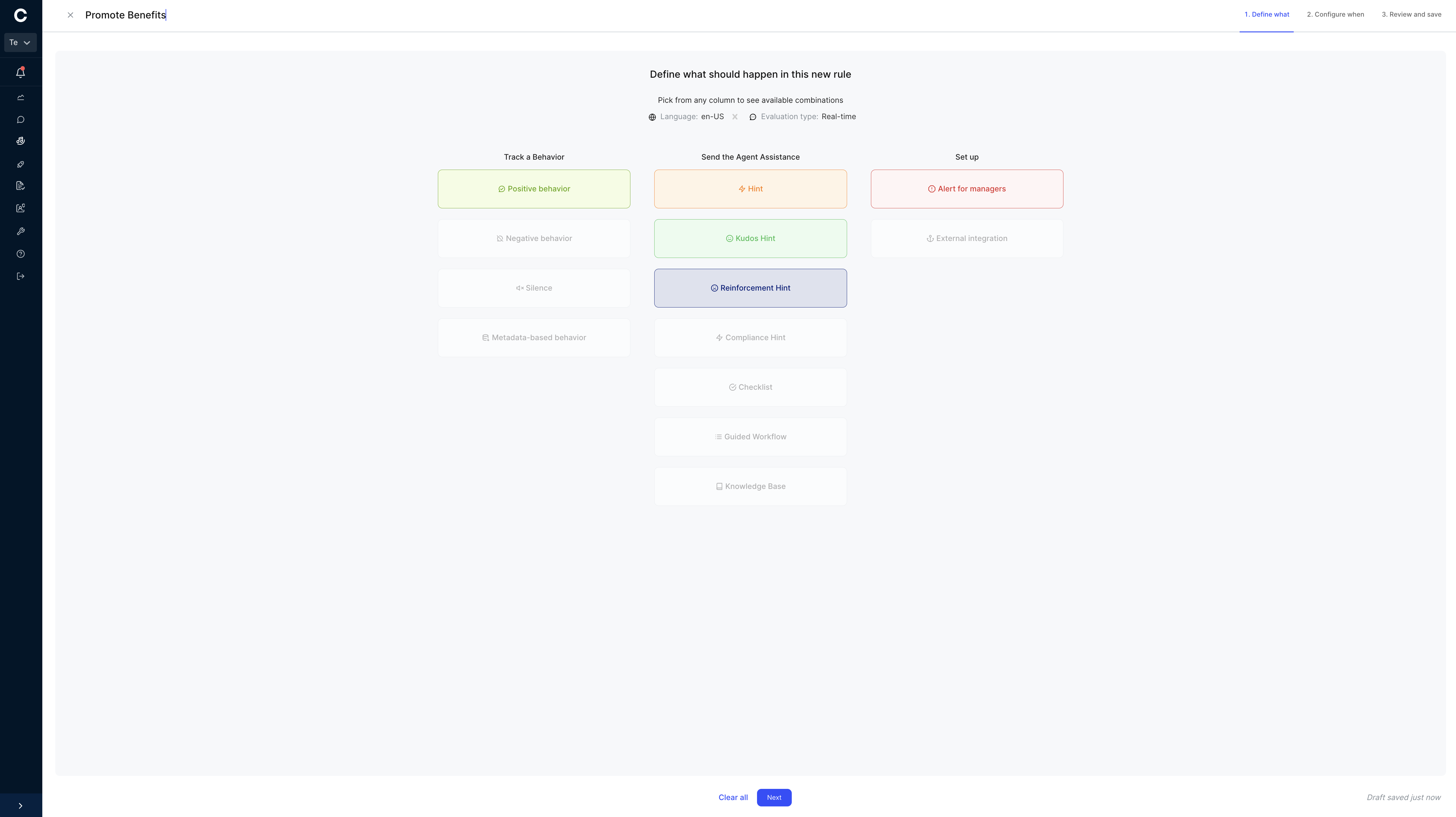This screenshot has height=817, width=1456.
Task: Open the help question mark icon
Action: point(21,254)
